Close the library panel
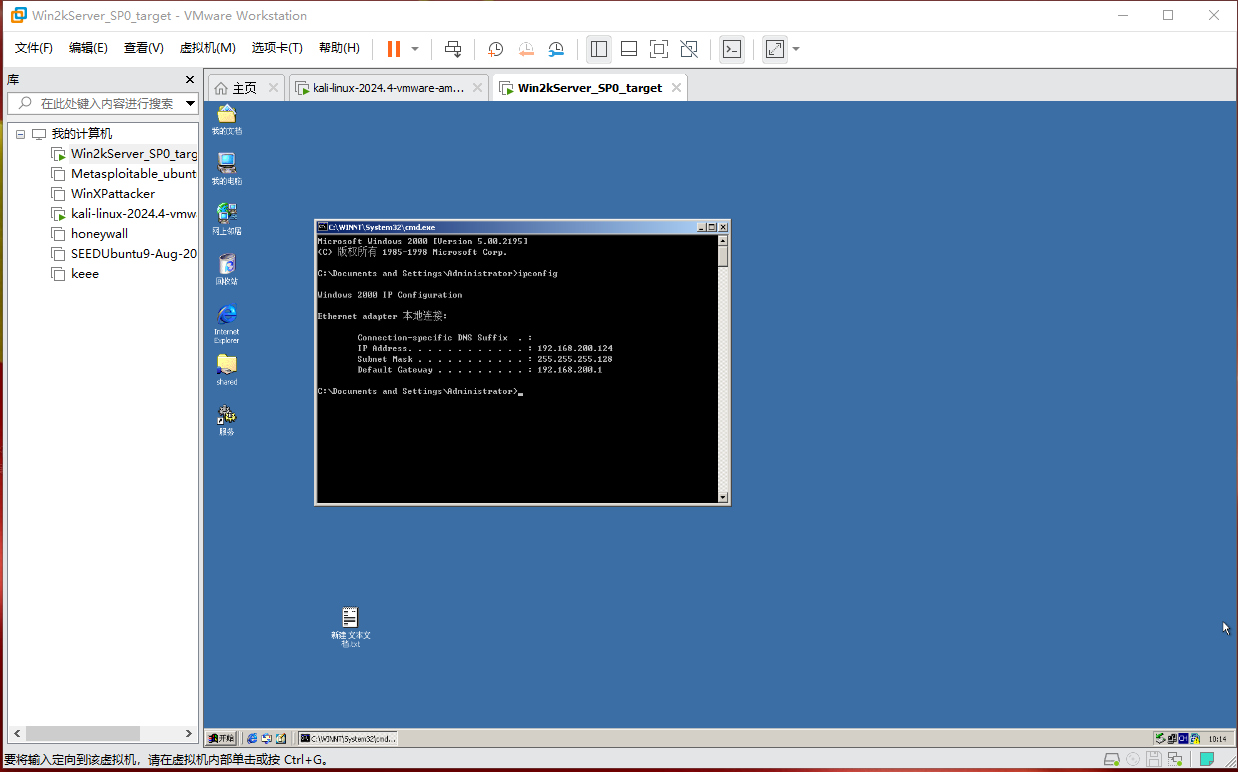The image size is (1238, 772). [190, 80]
